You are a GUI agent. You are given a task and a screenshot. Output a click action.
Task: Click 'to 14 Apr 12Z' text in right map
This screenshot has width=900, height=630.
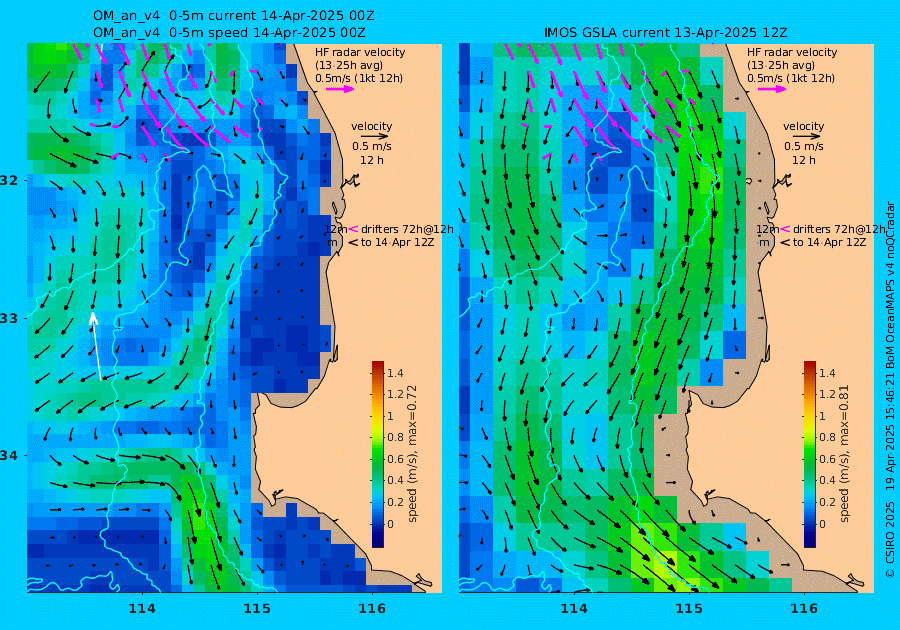point(829,243)
